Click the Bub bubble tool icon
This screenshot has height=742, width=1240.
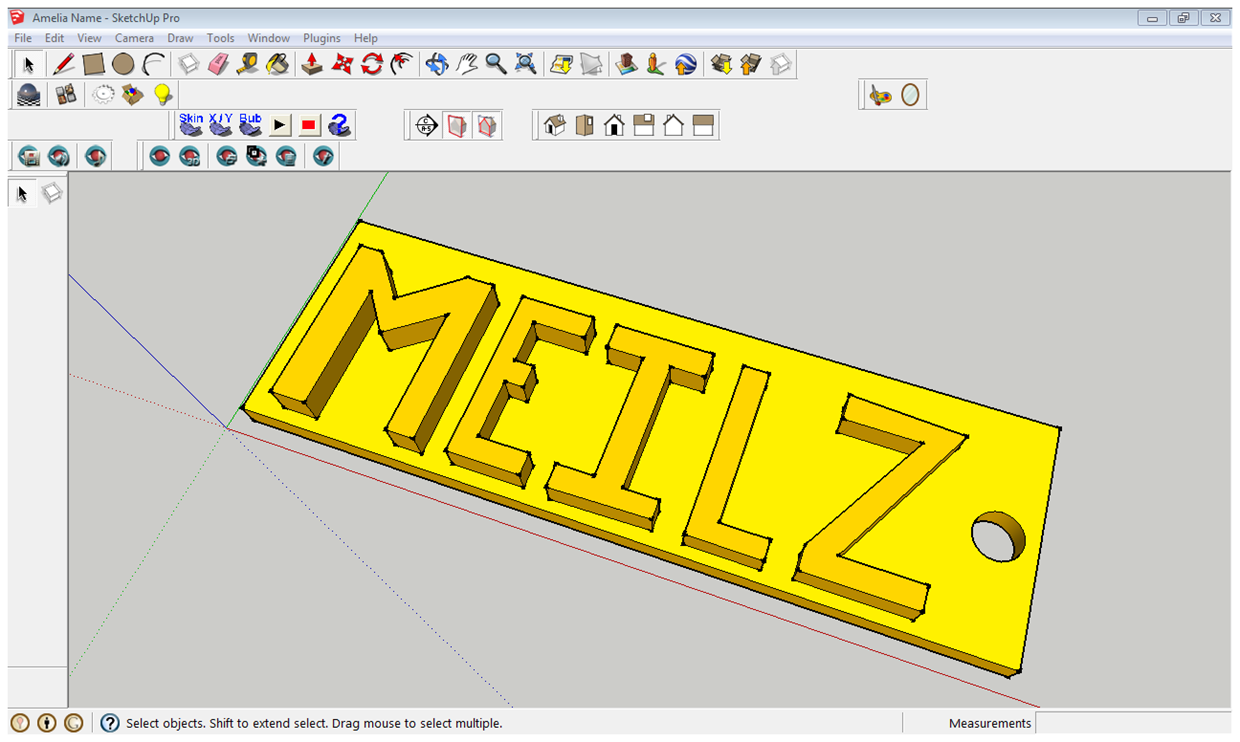point(250,125)
